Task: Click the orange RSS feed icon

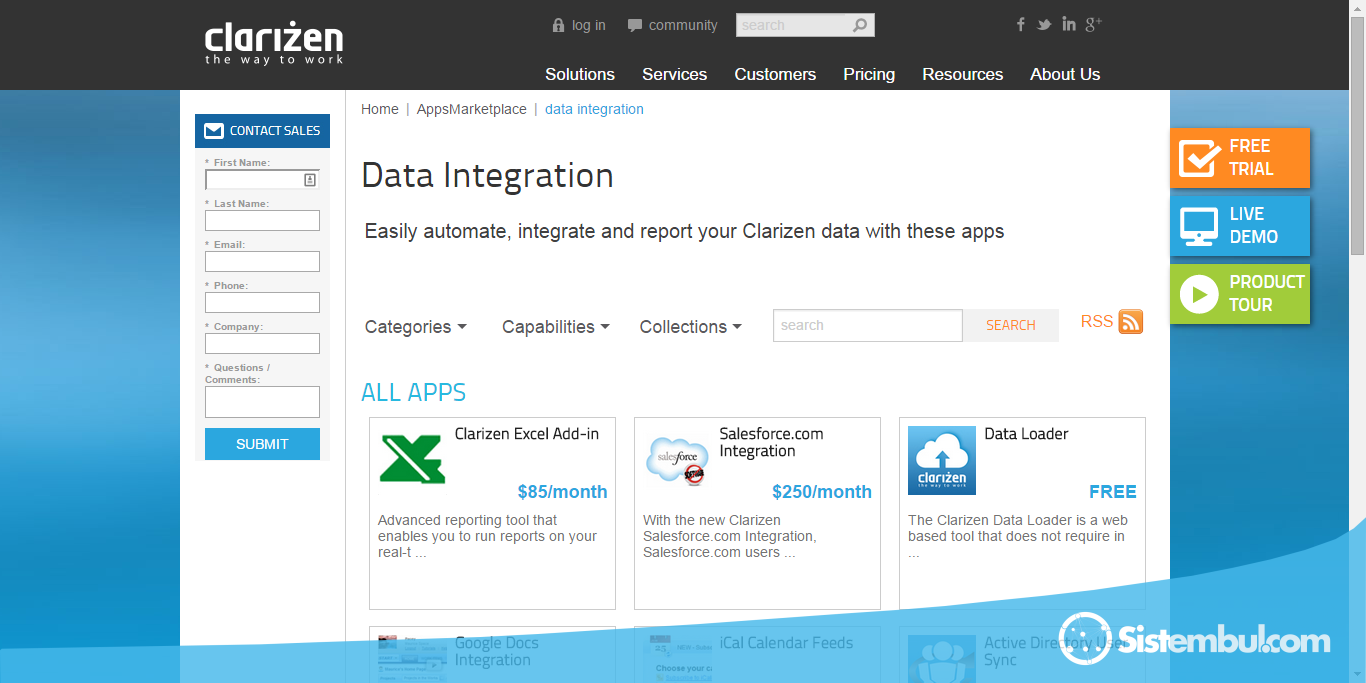Action: pos(1130,322)
